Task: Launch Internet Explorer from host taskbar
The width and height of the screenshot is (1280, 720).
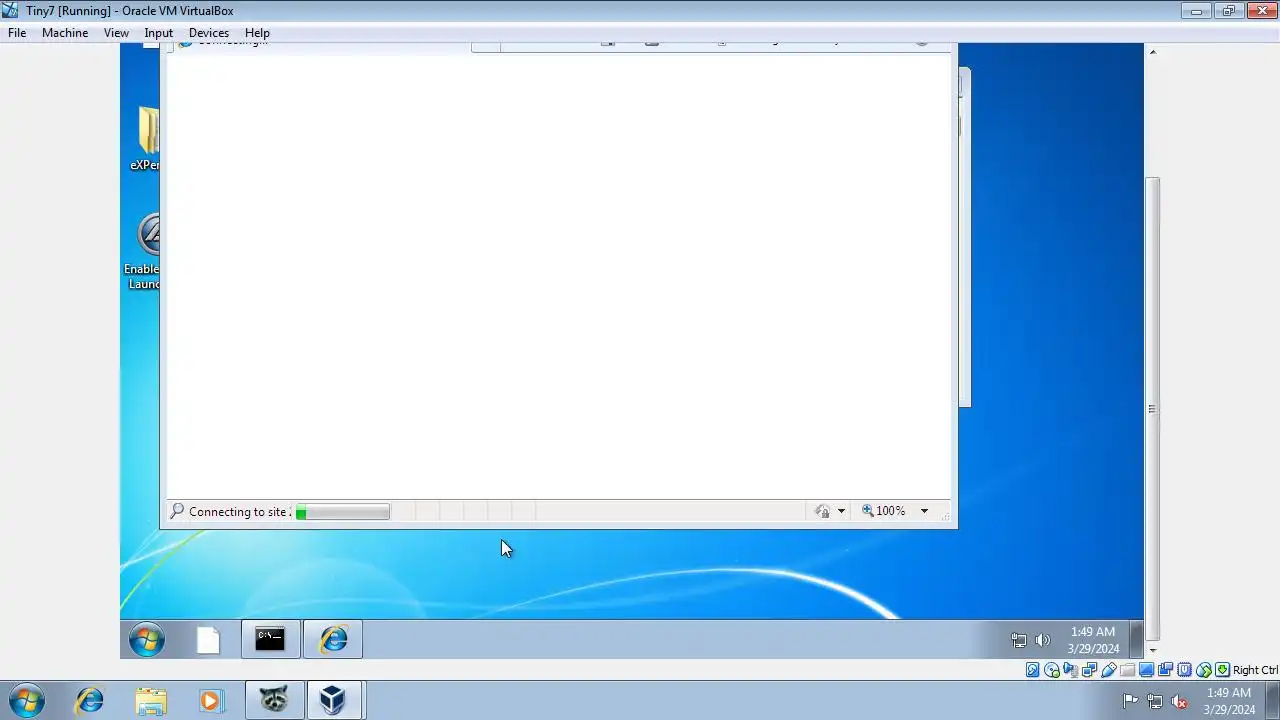Action: pyautogui.click(x=90, y=701)
